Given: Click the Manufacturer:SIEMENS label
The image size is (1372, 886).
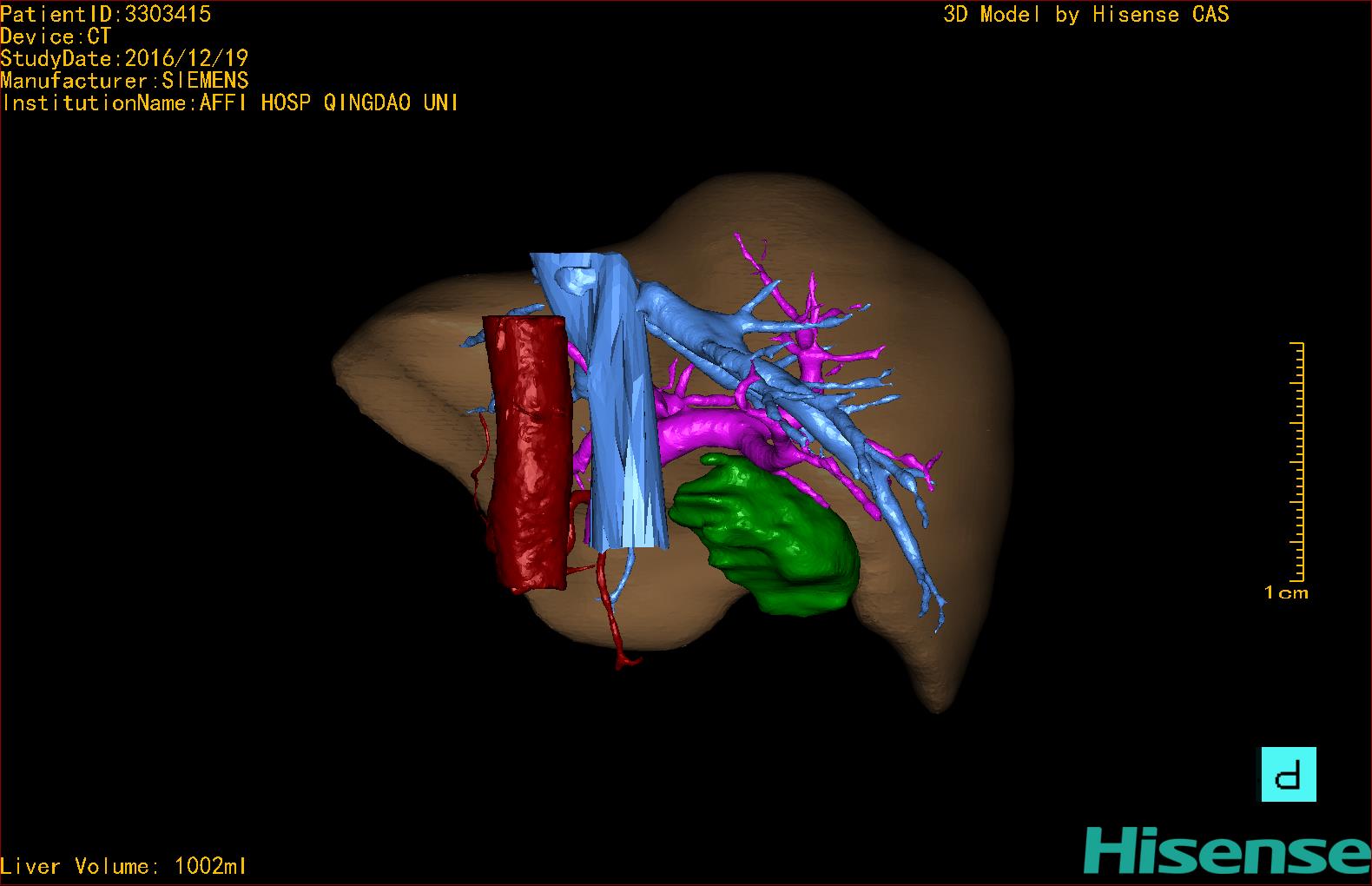Looking at the screenshot, I should point(124,81).
